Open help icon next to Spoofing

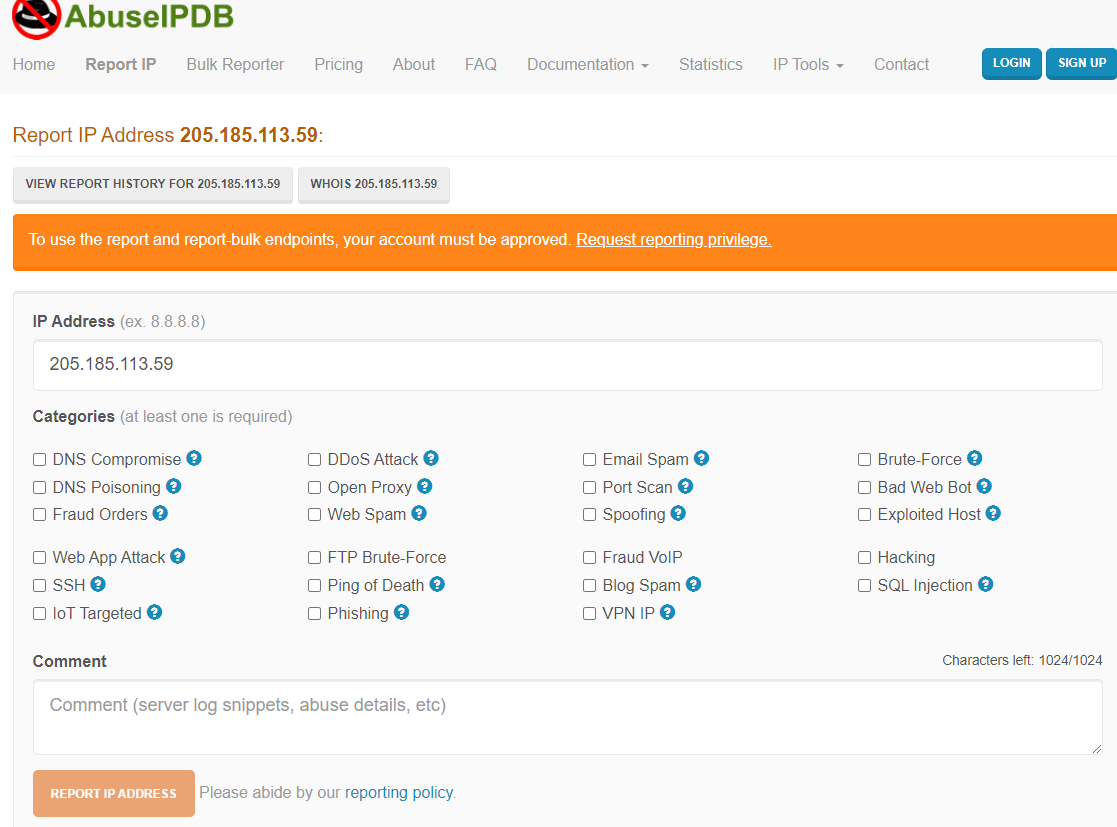678,513
